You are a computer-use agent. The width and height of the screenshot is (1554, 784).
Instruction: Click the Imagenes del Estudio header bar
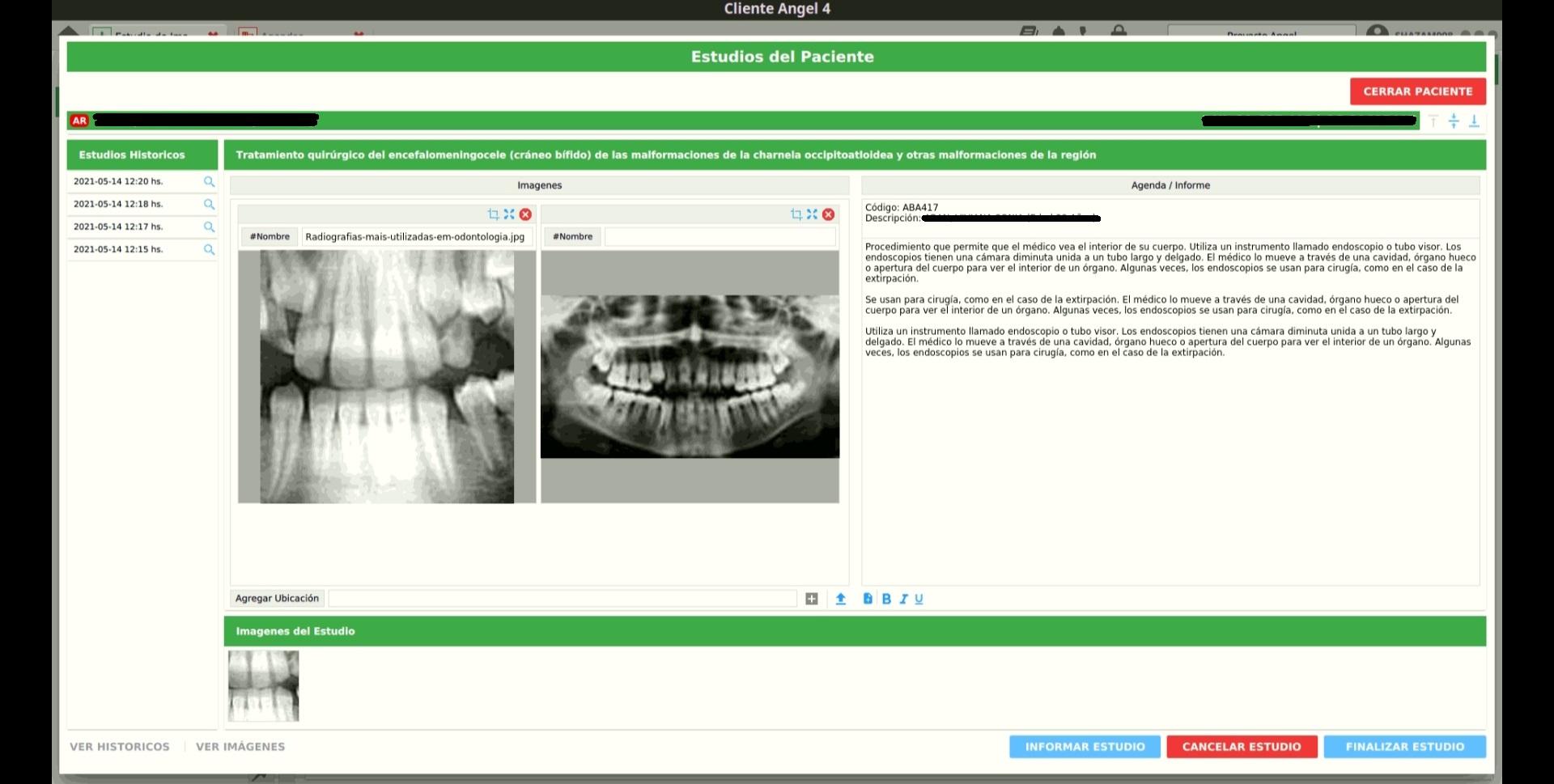click(855, 631)
